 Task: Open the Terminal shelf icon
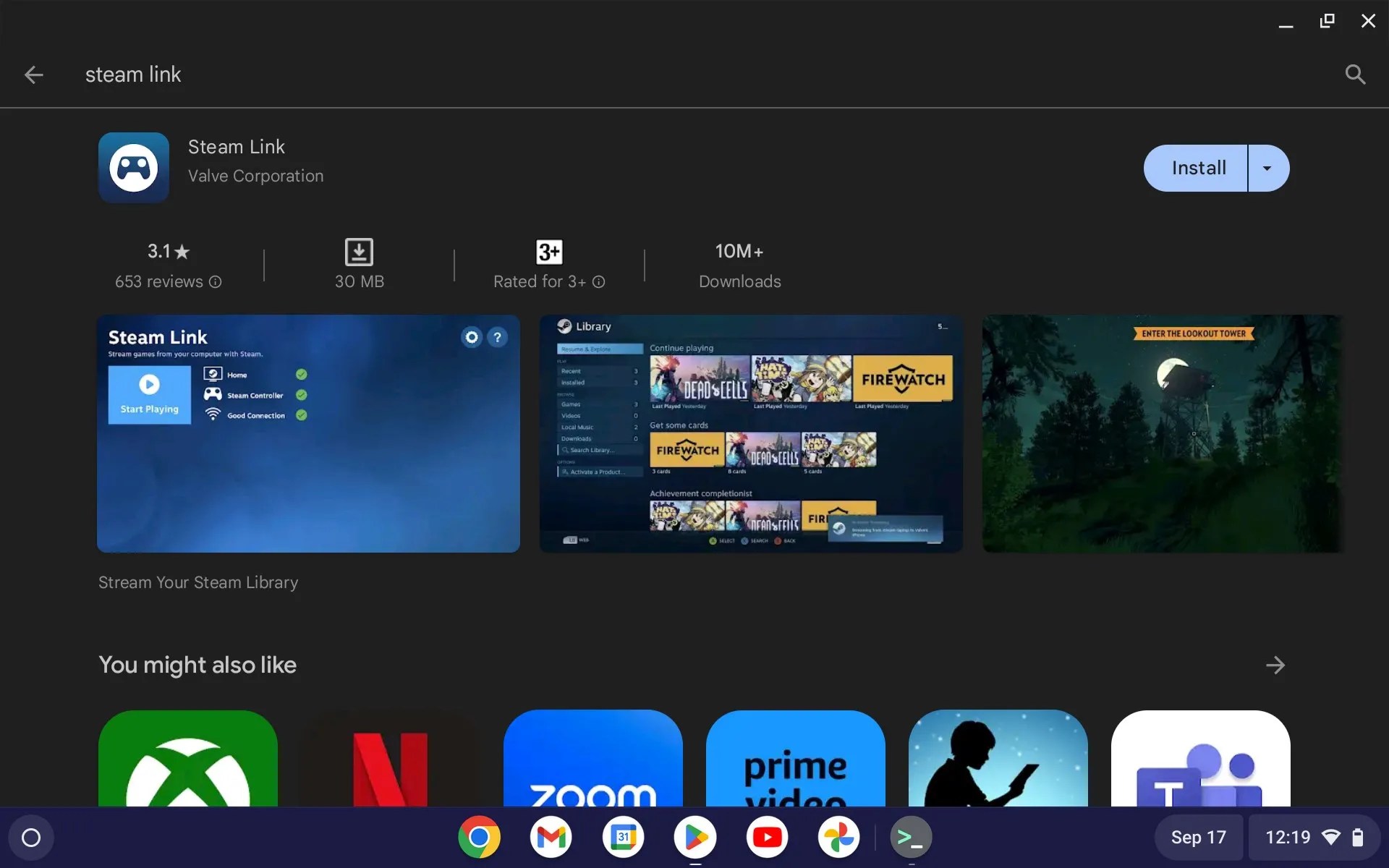pyautogui.click(x=910, y=837)
